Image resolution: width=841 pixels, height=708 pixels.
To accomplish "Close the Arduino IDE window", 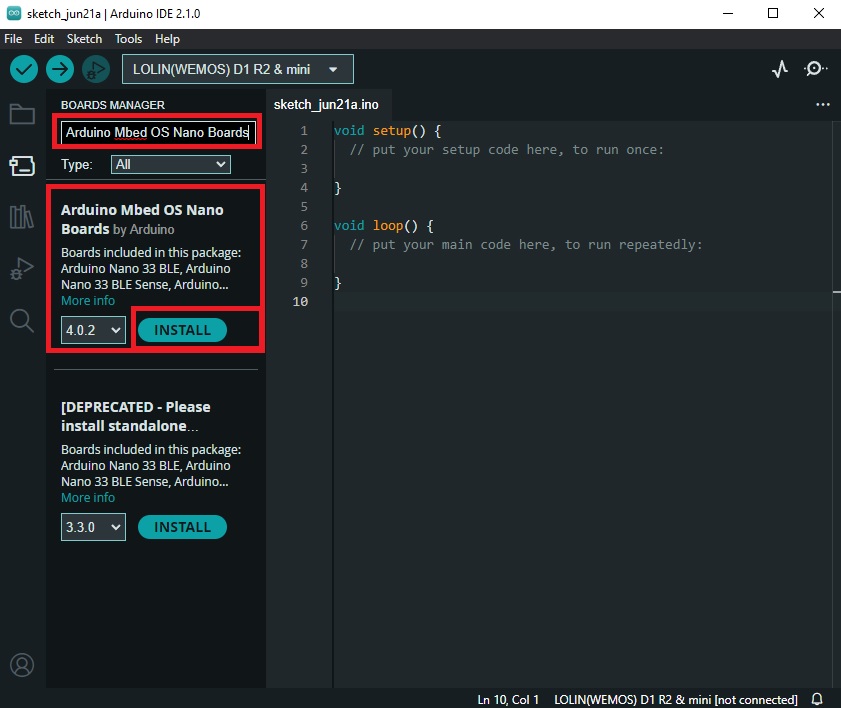I will point(818,13).
